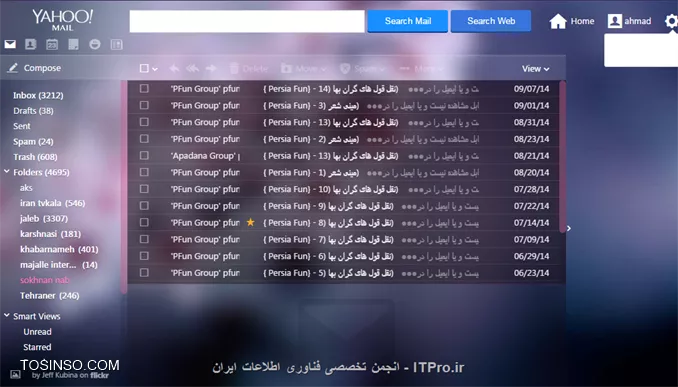This screenshot has height=387, width=678.
Task: Open the Spam dropdown
Action: [362, 68]
